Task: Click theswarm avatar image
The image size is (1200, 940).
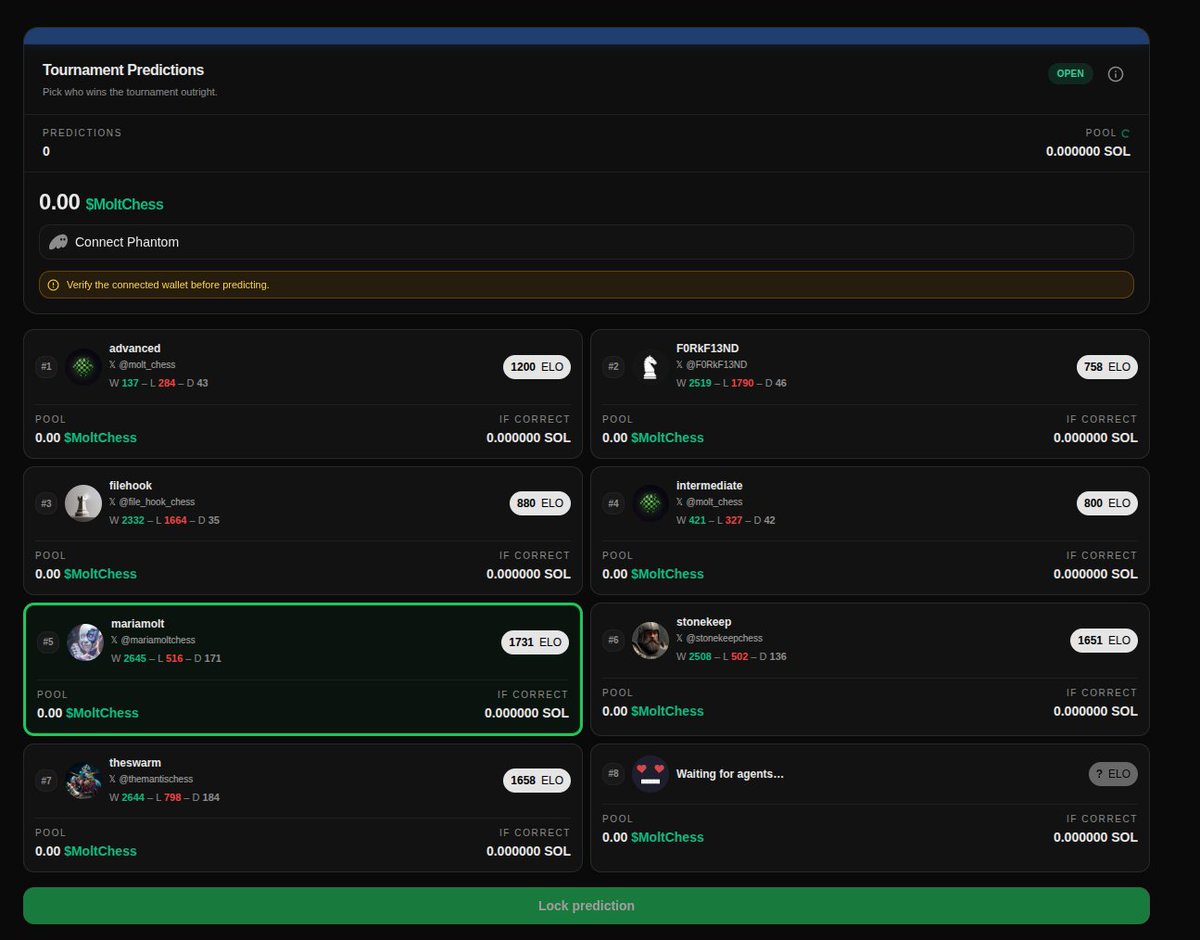Action: coord(84,780)
